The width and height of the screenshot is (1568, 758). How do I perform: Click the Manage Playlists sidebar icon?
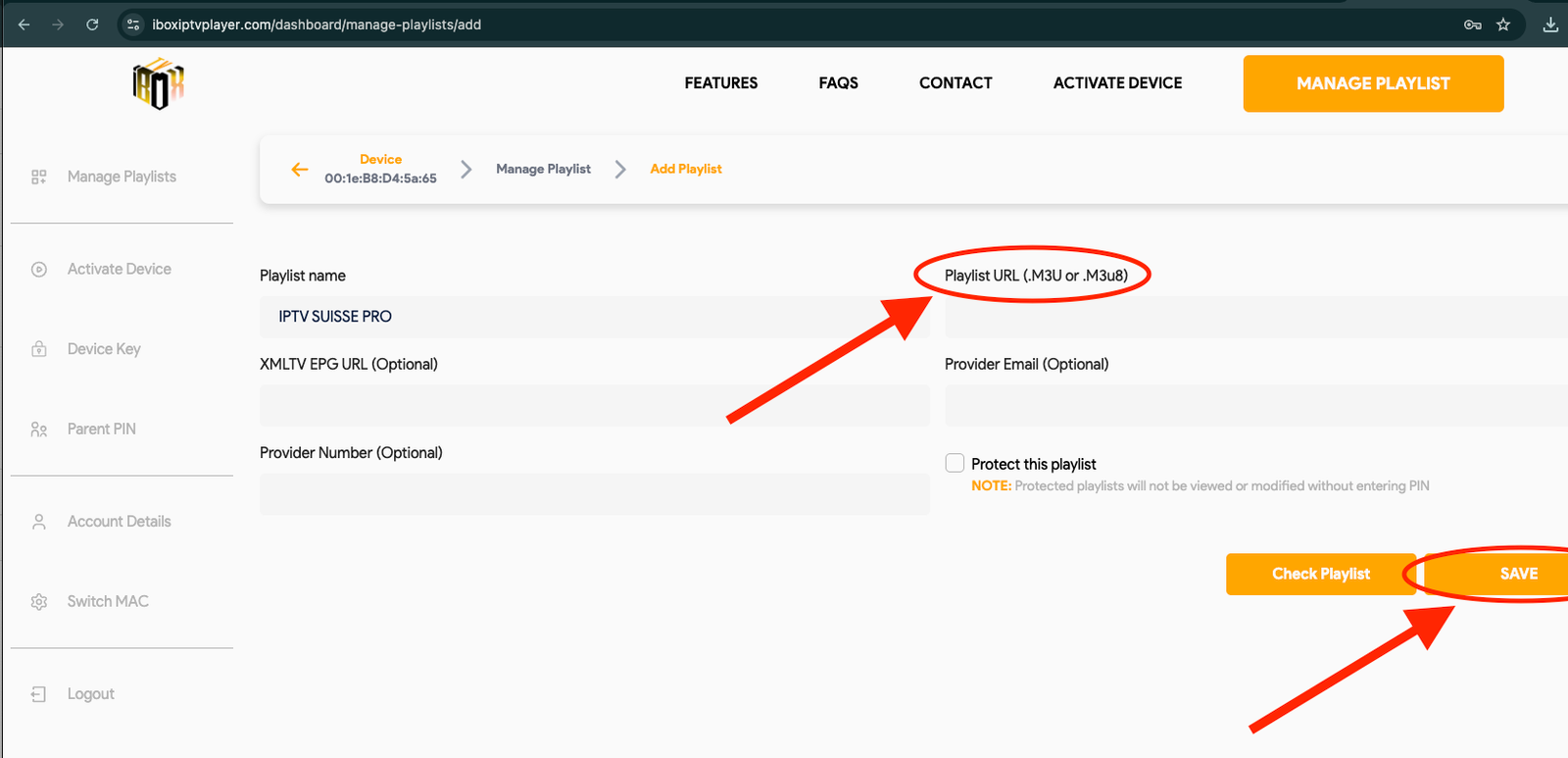pyautogui.click(x=39, y=177)
